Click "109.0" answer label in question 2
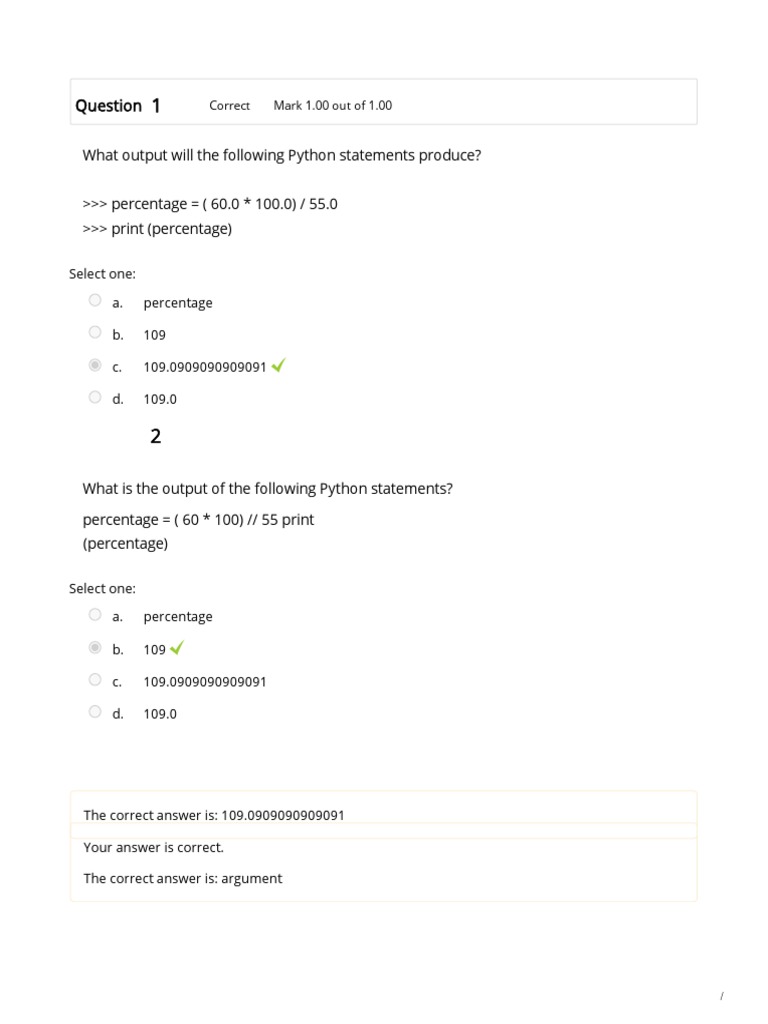 click(x=160, y=714)
